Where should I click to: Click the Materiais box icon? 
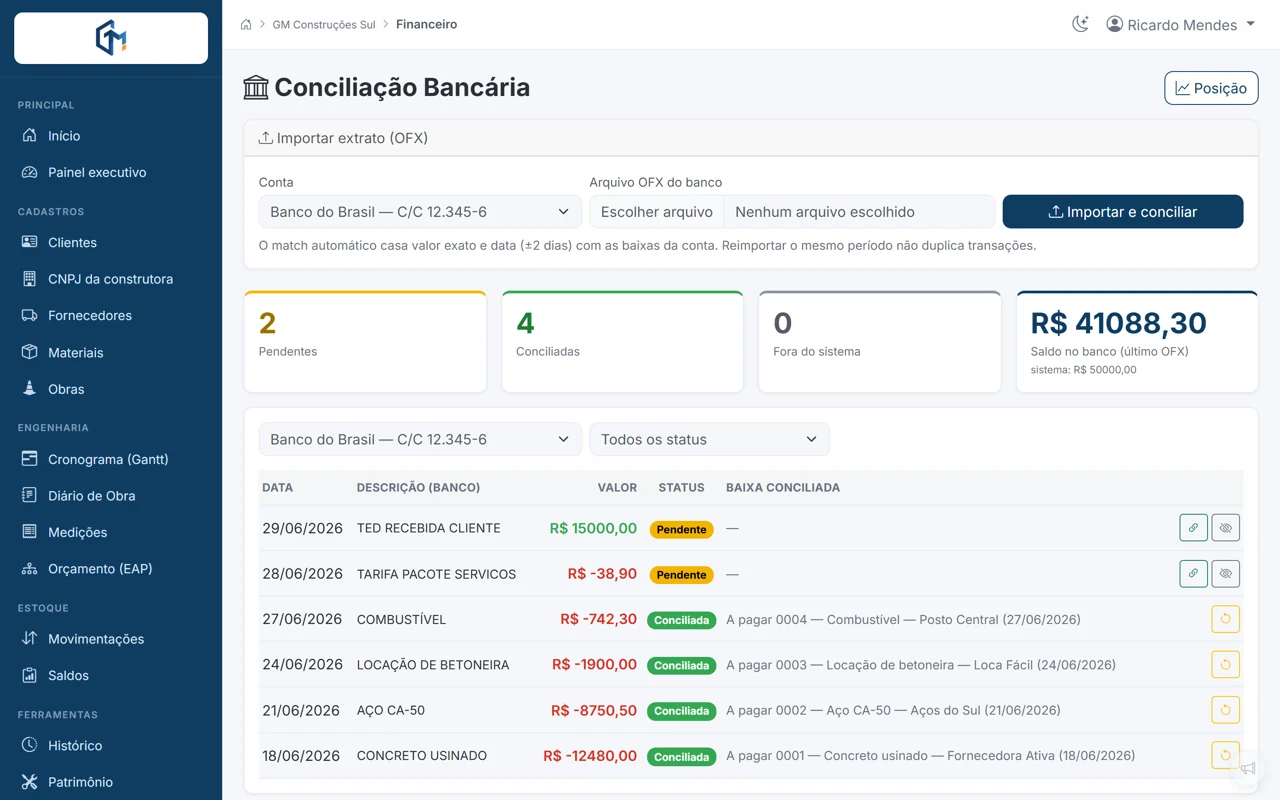coord(29,352)
